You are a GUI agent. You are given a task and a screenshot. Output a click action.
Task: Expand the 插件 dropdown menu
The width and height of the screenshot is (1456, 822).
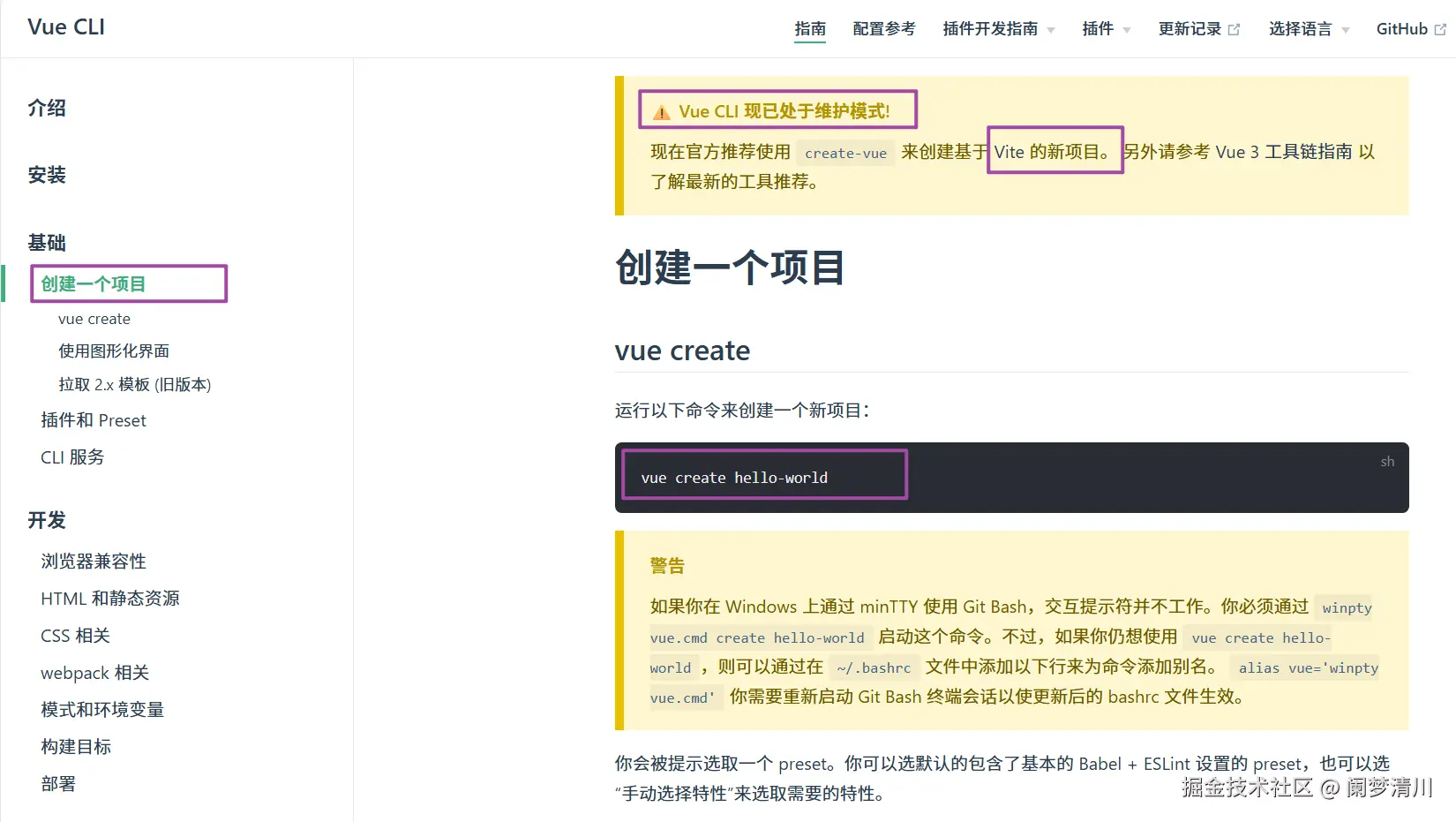click(1107, 29)
